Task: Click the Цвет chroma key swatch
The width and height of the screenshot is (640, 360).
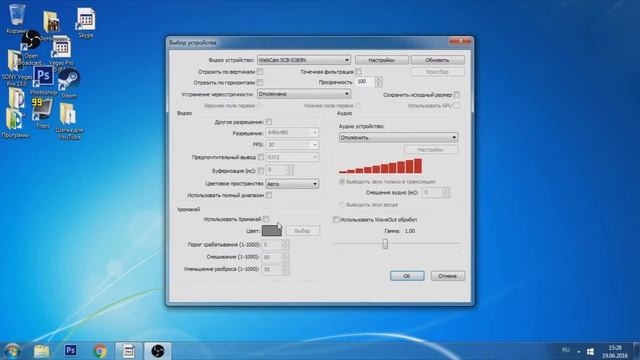Action: click(x=271, y=231)
